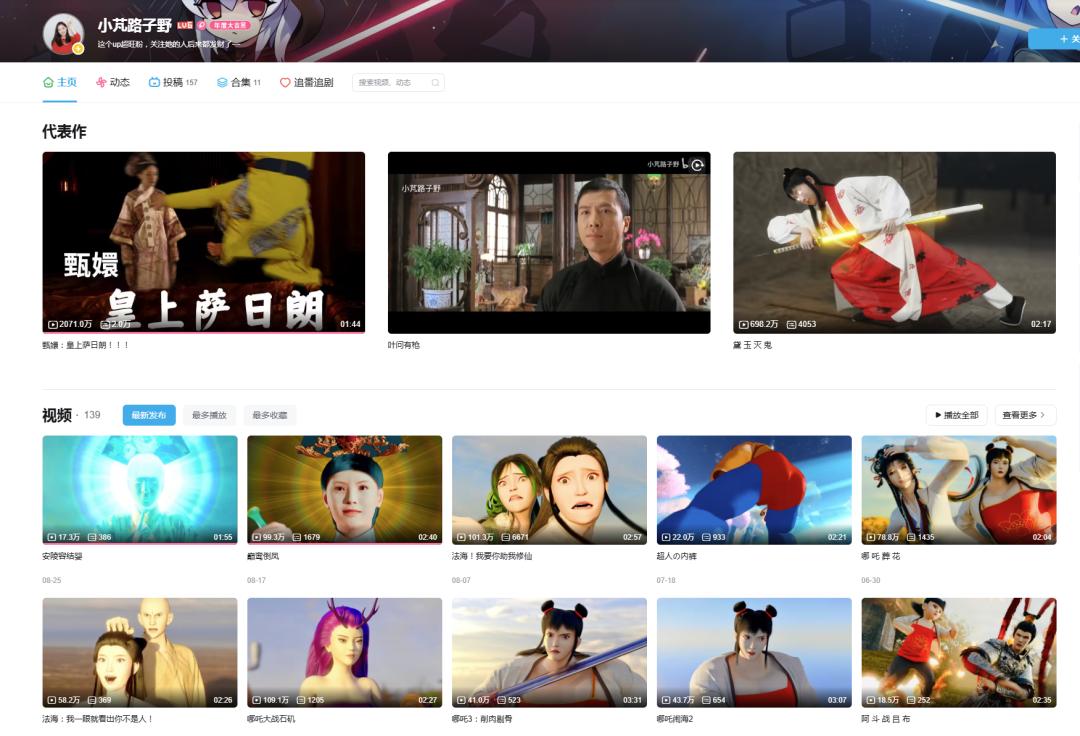Open the 哪吒大战石矶 video thumbnail
The width and height of the screenshot is (1080, 736).
pos(344,652)
